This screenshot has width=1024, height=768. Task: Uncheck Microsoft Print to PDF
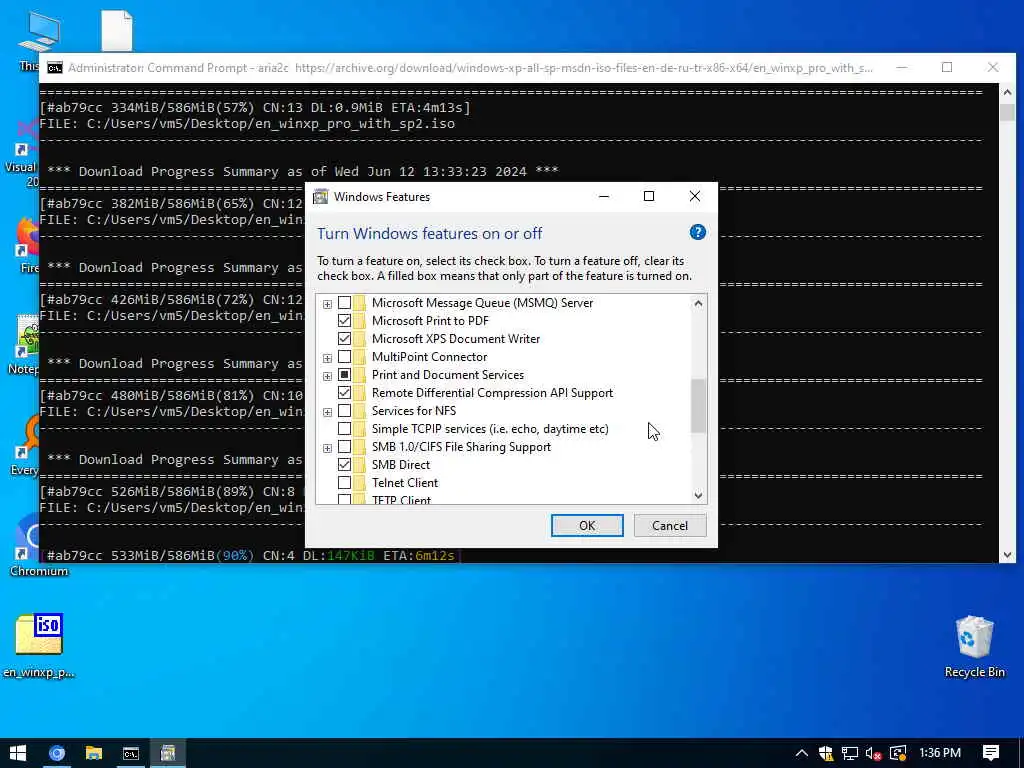pyautogui.click(x=344, y=321)
